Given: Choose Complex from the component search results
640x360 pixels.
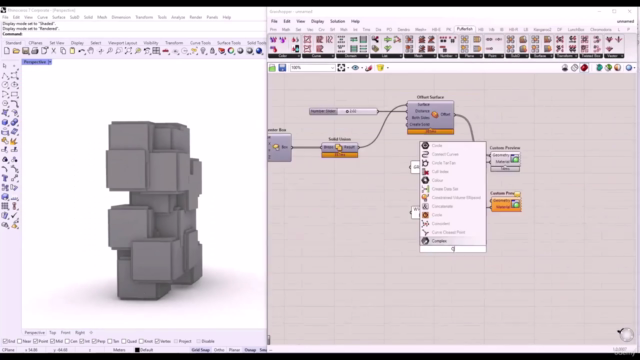Looking at the screenshot, I should click(x=453, y=241).
